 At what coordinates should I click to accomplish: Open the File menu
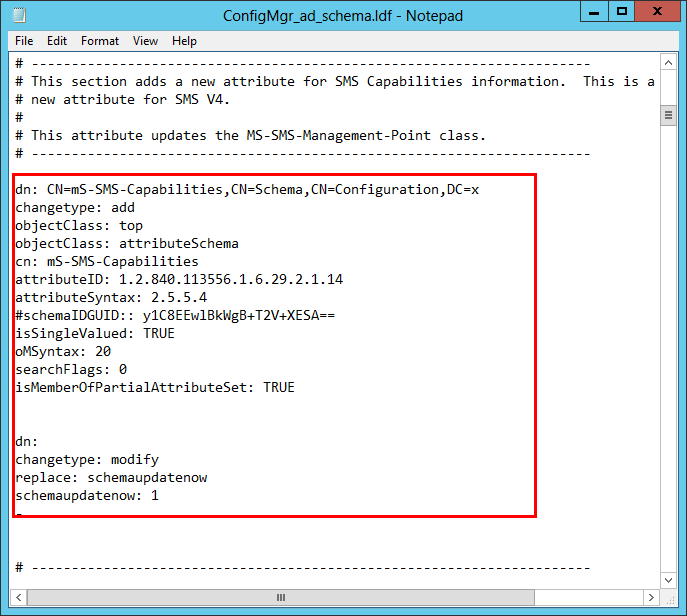24,41
